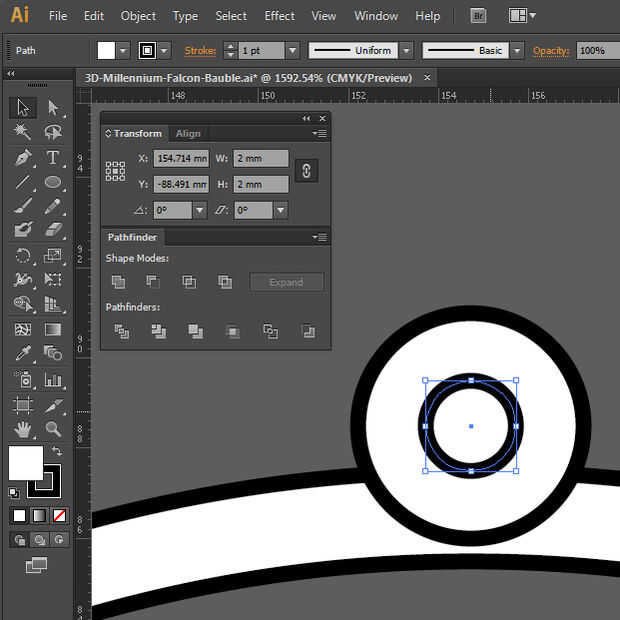Click Unite in Pathfinder Shape Modes

[118, 282]
